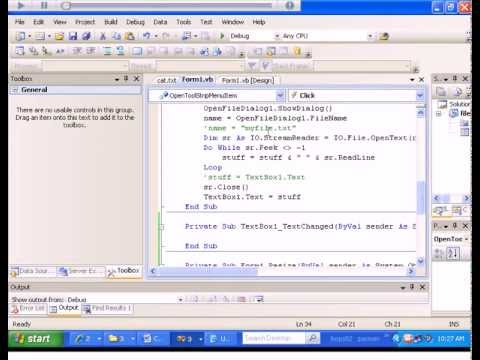Toggle auto-hide pin on the Toolbox panel
The height and width of the screenshot is (360, 480).
point(126,78)
